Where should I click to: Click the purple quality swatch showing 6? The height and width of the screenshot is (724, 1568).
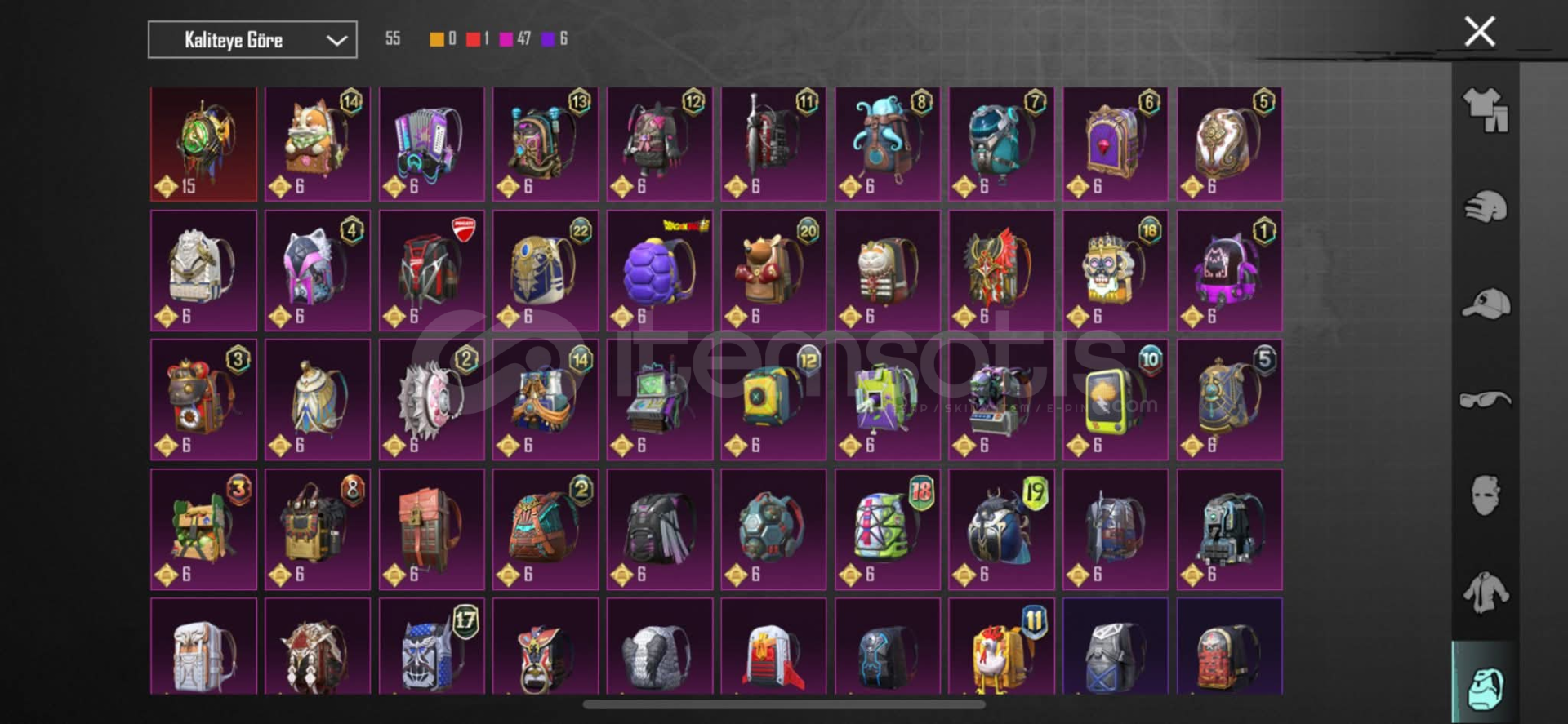555,38
